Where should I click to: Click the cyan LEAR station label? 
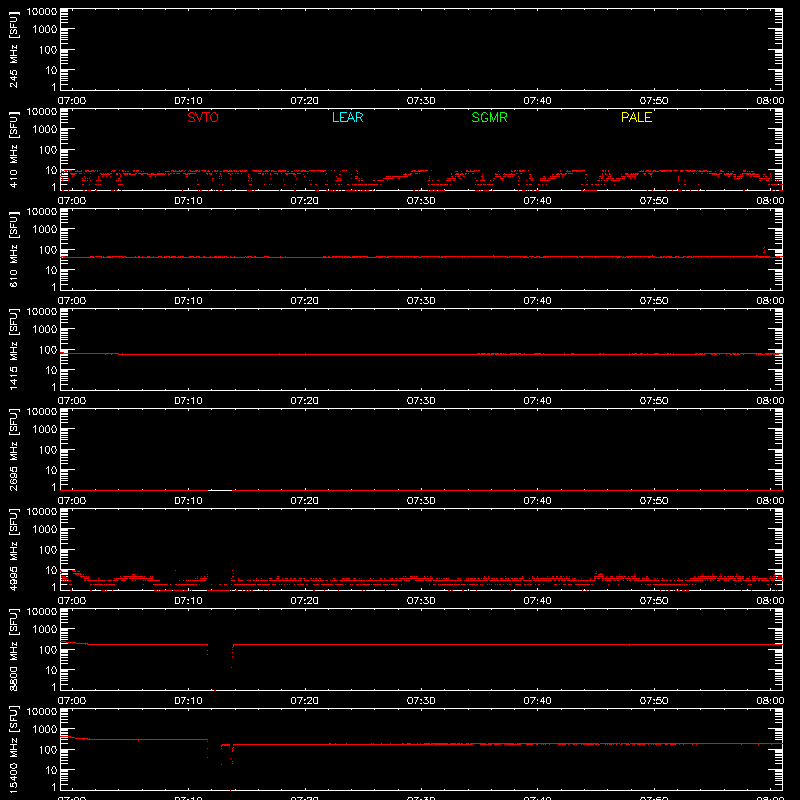347,117
